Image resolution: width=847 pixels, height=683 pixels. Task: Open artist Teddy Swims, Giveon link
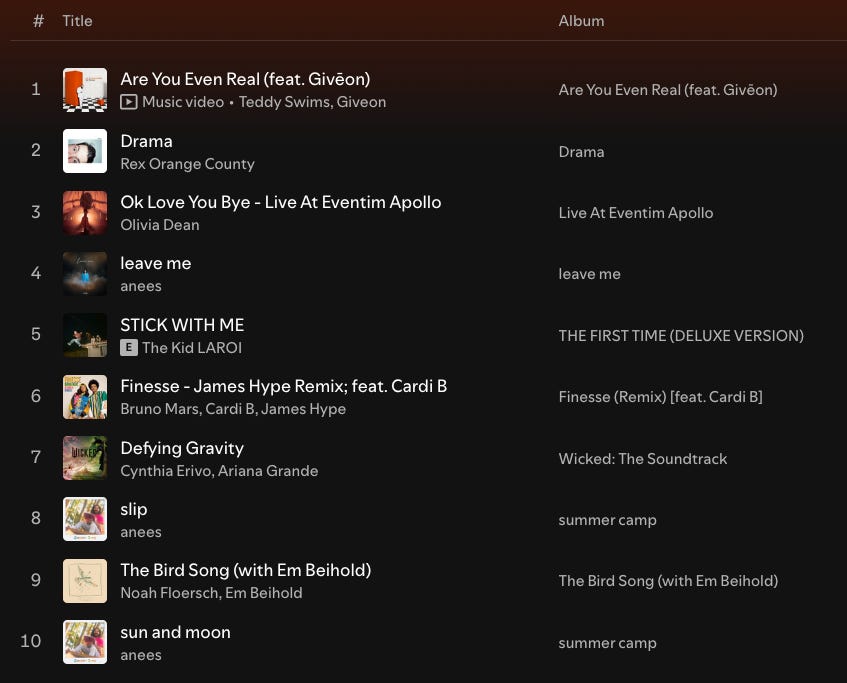click(x=312, y=102)
